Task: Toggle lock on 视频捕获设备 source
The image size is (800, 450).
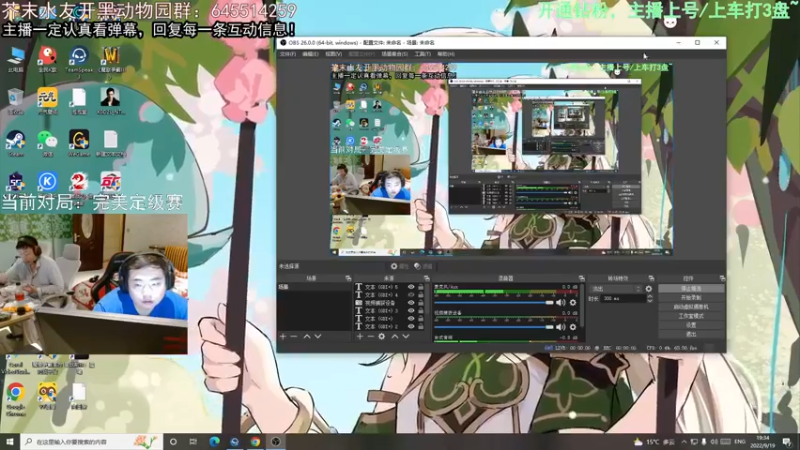Action: click(x=421, y=303)
